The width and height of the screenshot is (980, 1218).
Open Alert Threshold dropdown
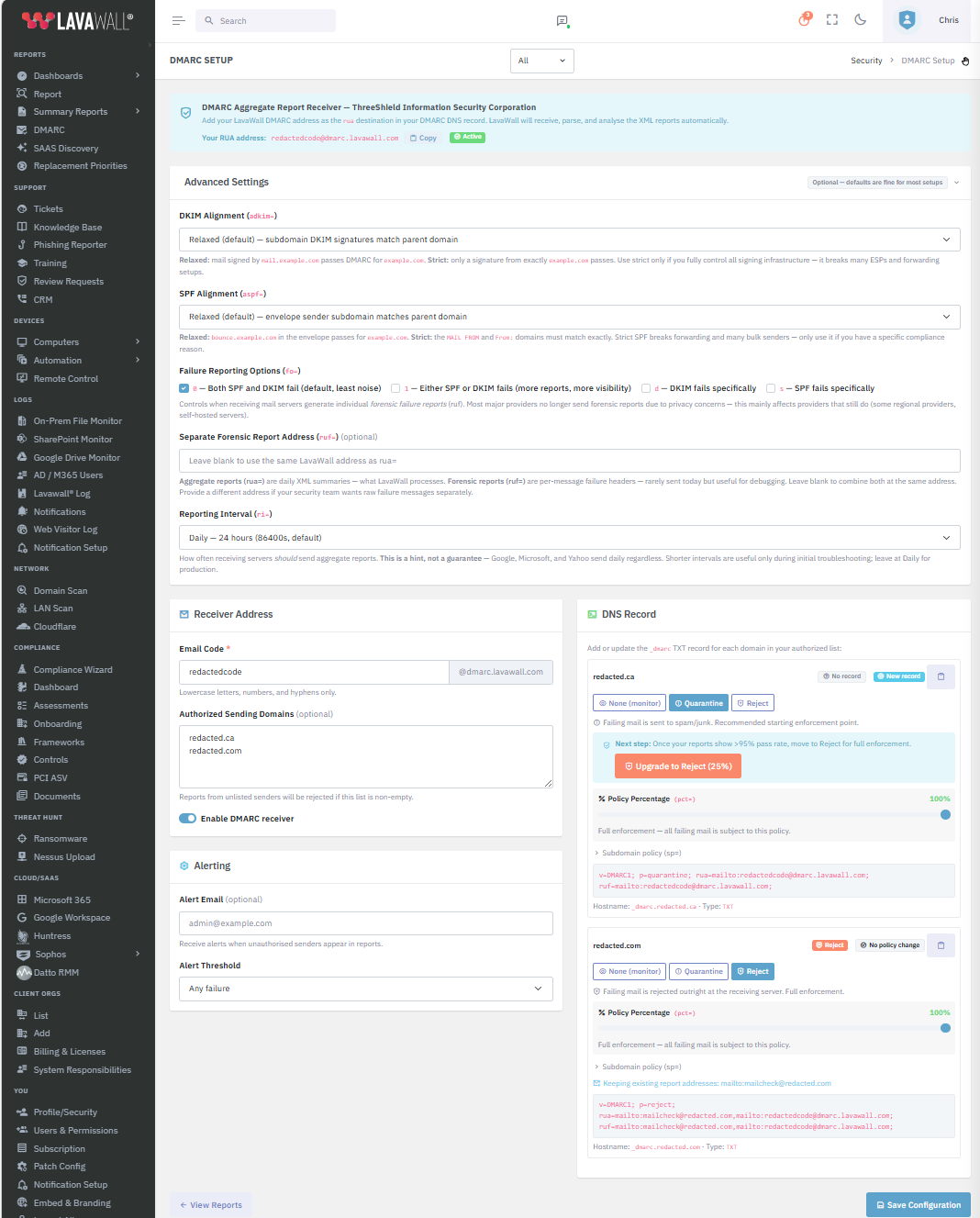click(366, 989)
